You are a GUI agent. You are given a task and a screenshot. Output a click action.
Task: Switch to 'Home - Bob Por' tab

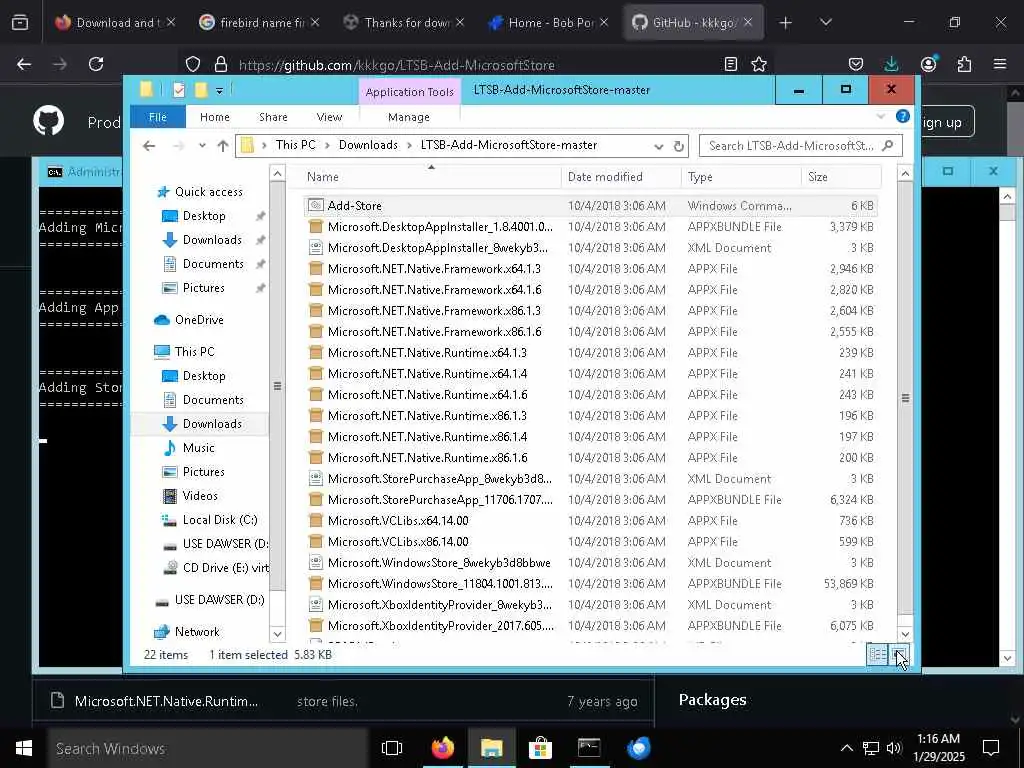tap(549, 22)
